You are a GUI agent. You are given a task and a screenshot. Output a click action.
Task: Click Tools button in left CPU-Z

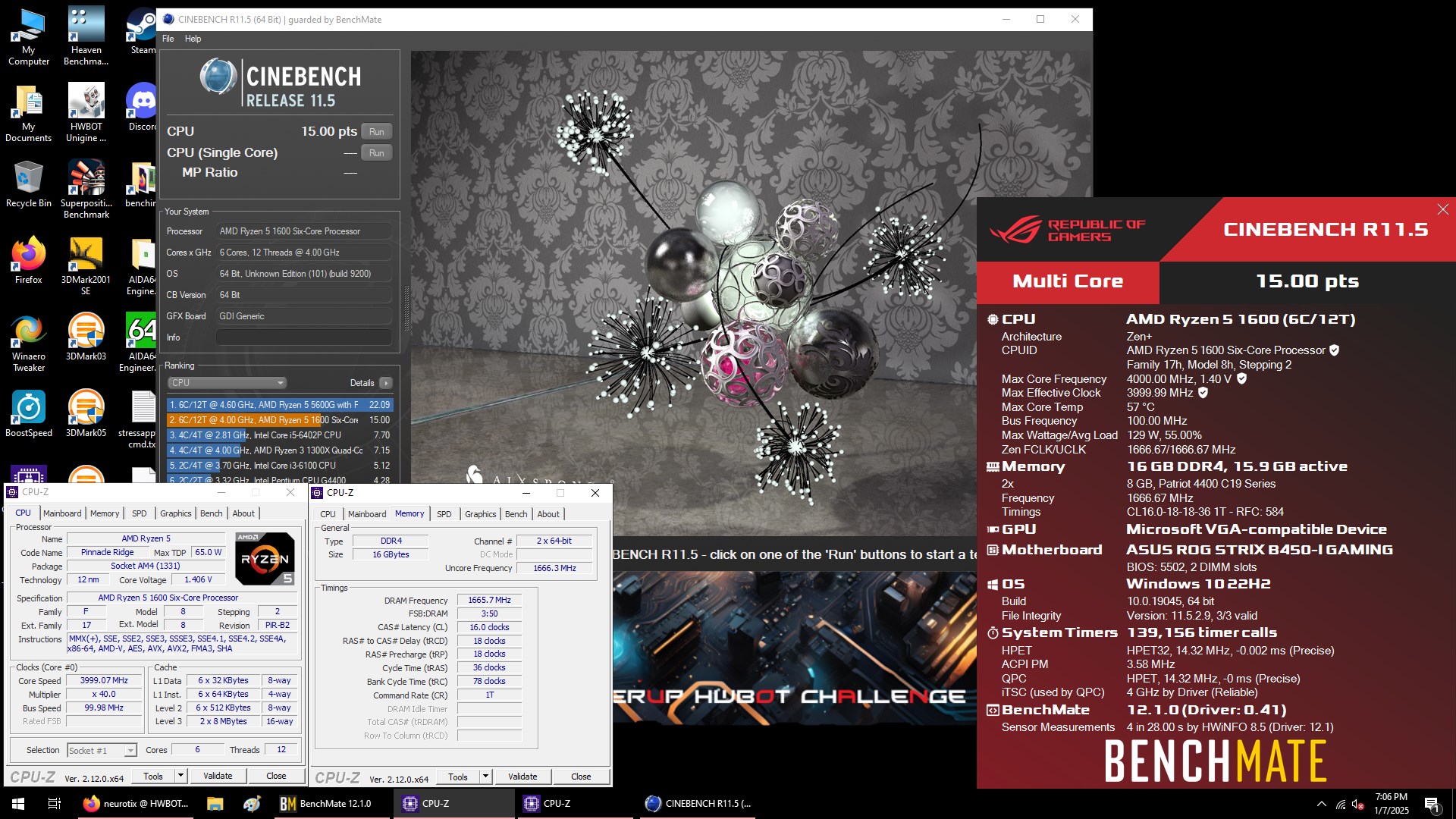153,776
